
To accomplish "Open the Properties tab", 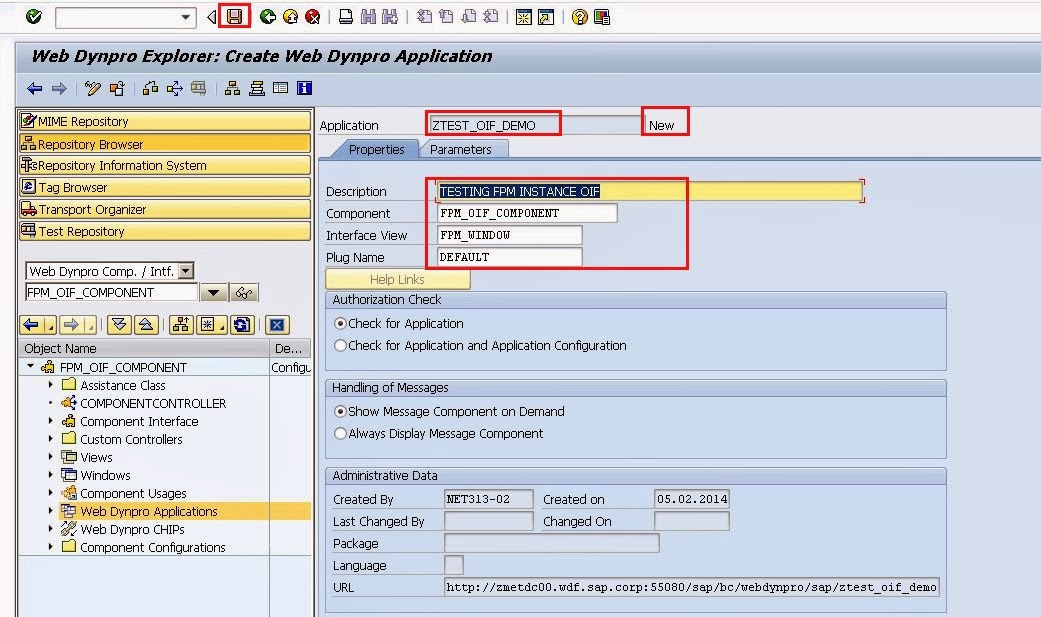I will click(x=376, y=149).
